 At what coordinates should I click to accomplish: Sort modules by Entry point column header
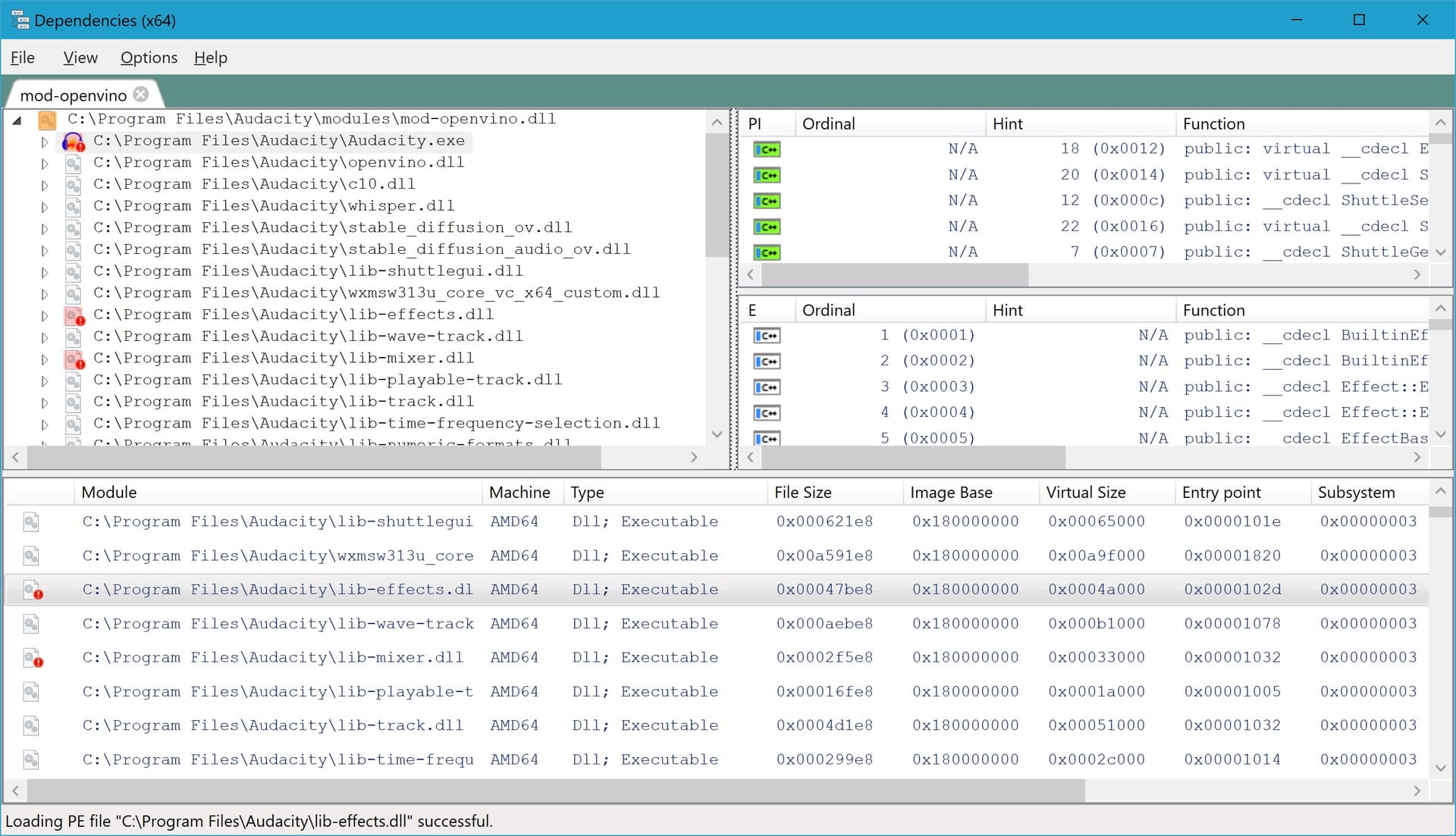(x=1221, y=492)
